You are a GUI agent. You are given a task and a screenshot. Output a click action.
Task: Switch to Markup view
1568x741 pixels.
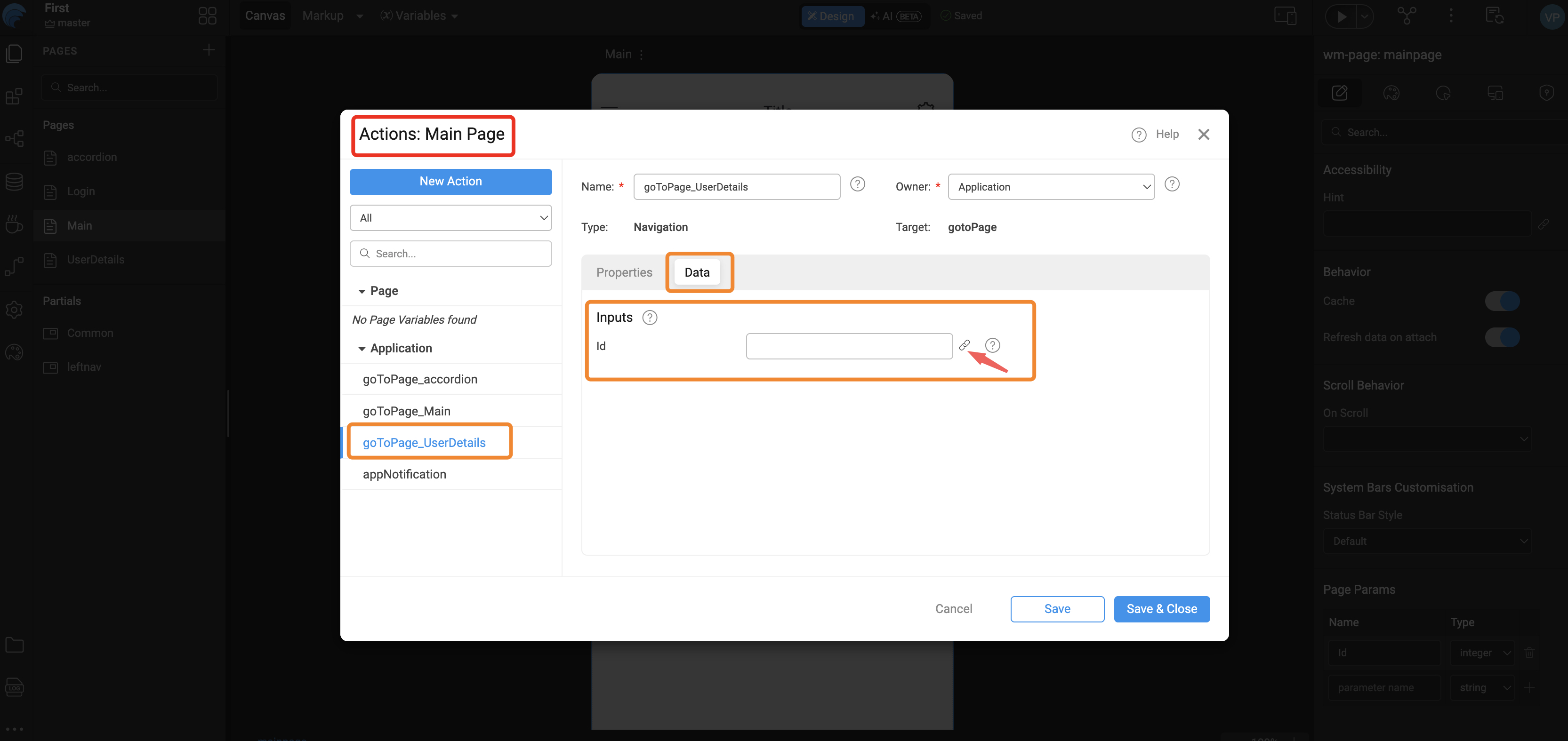point(323,16)
